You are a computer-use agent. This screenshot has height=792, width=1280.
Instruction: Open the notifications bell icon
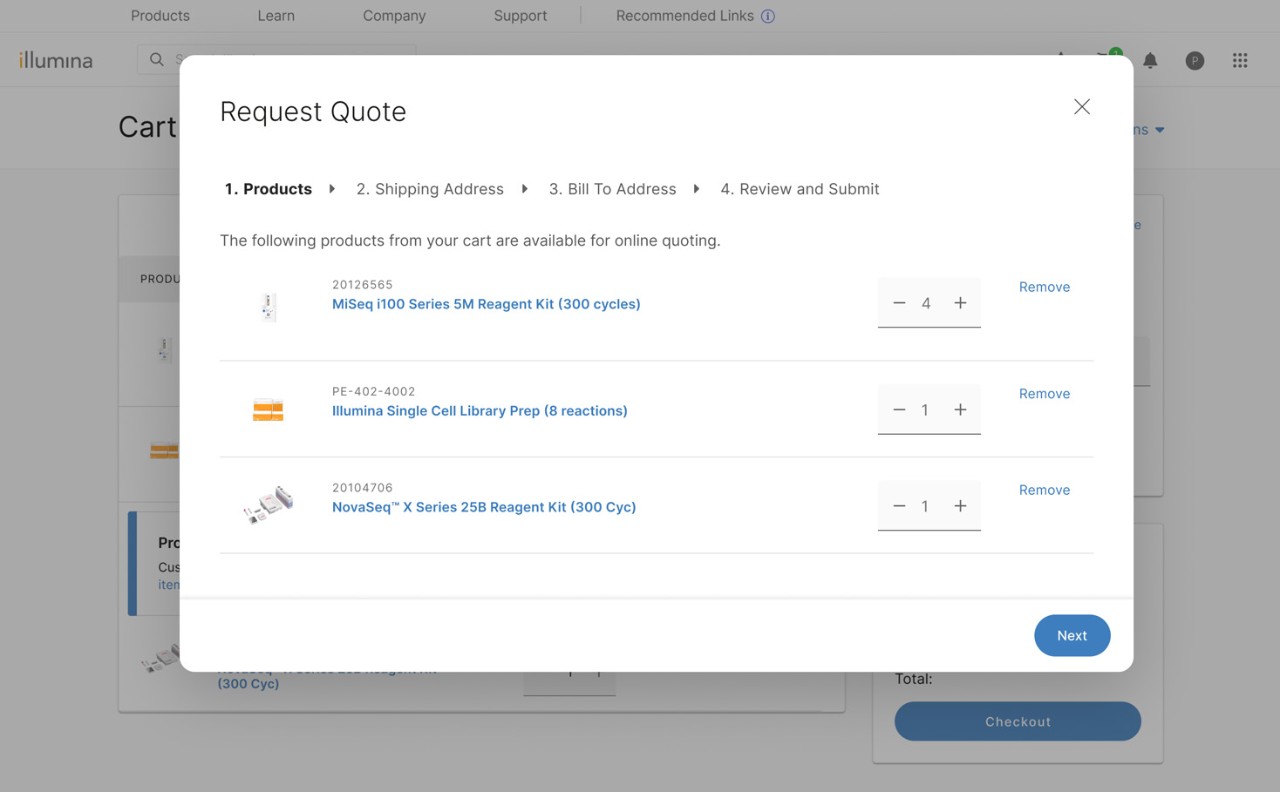pos(1150,61)
